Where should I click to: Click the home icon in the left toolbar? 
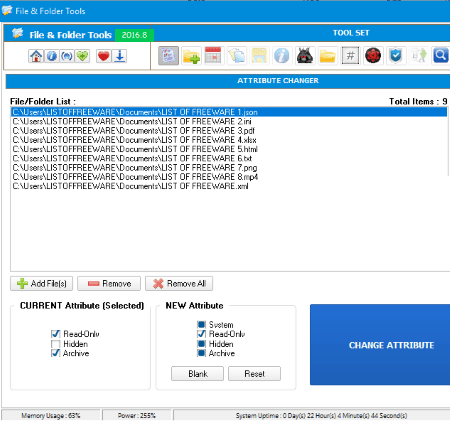(x=36, y=56)
